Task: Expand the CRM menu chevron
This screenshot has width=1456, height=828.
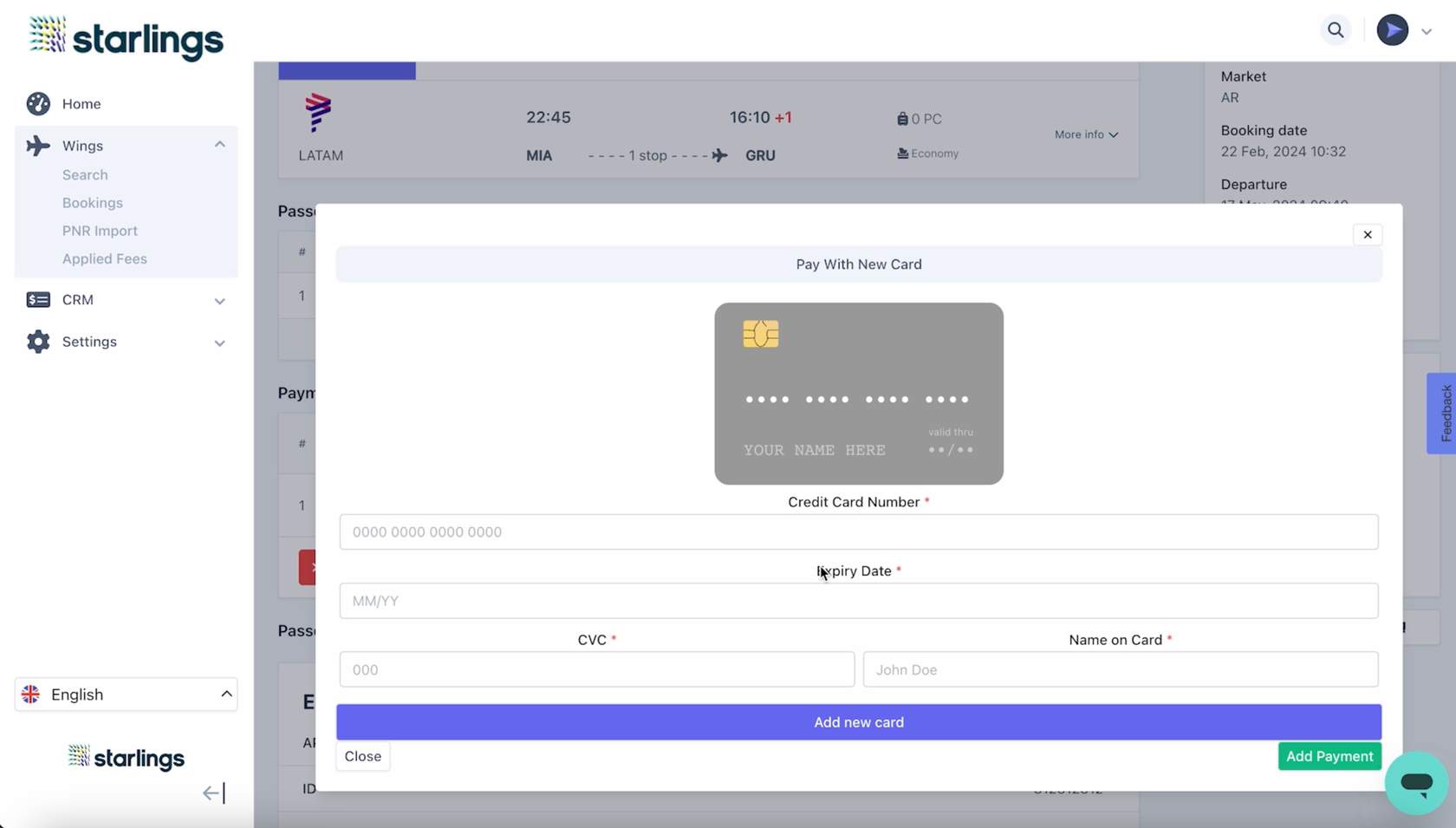Action: click(x=219, y=301)
